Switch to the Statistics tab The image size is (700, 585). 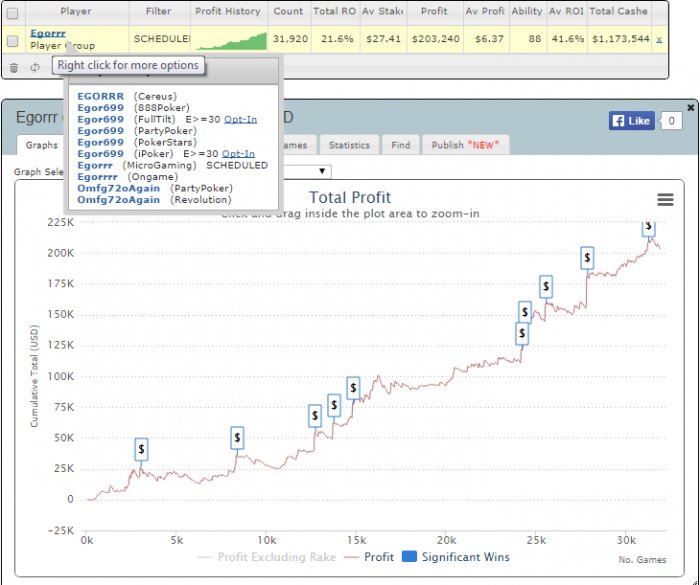[x=349, y=145]
